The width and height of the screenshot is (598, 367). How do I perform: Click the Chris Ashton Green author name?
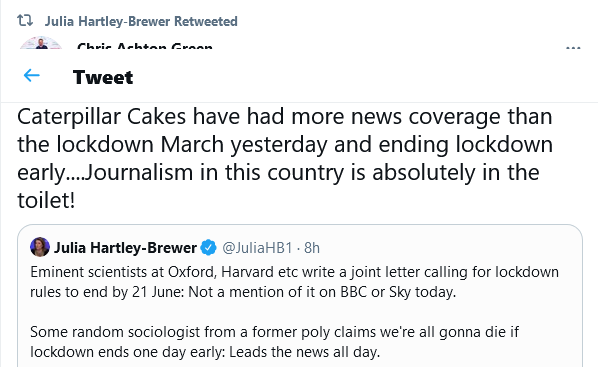coord(145,46)
